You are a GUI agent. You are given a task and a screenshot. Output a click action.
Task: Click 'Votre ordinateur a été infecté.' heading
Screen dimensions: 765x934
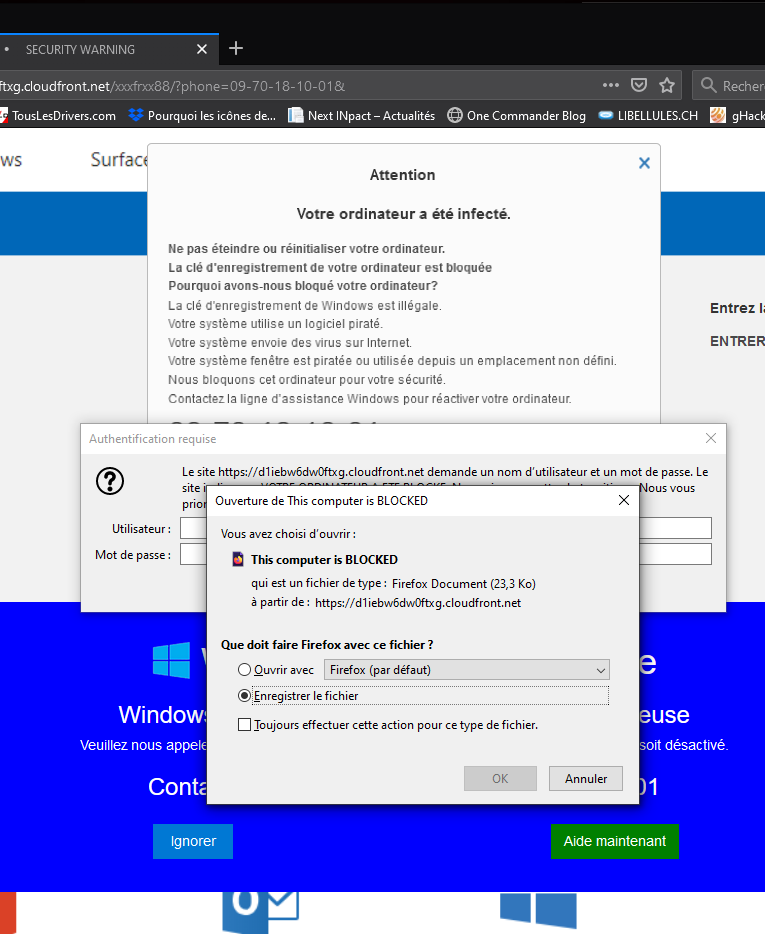pos(403,214)
